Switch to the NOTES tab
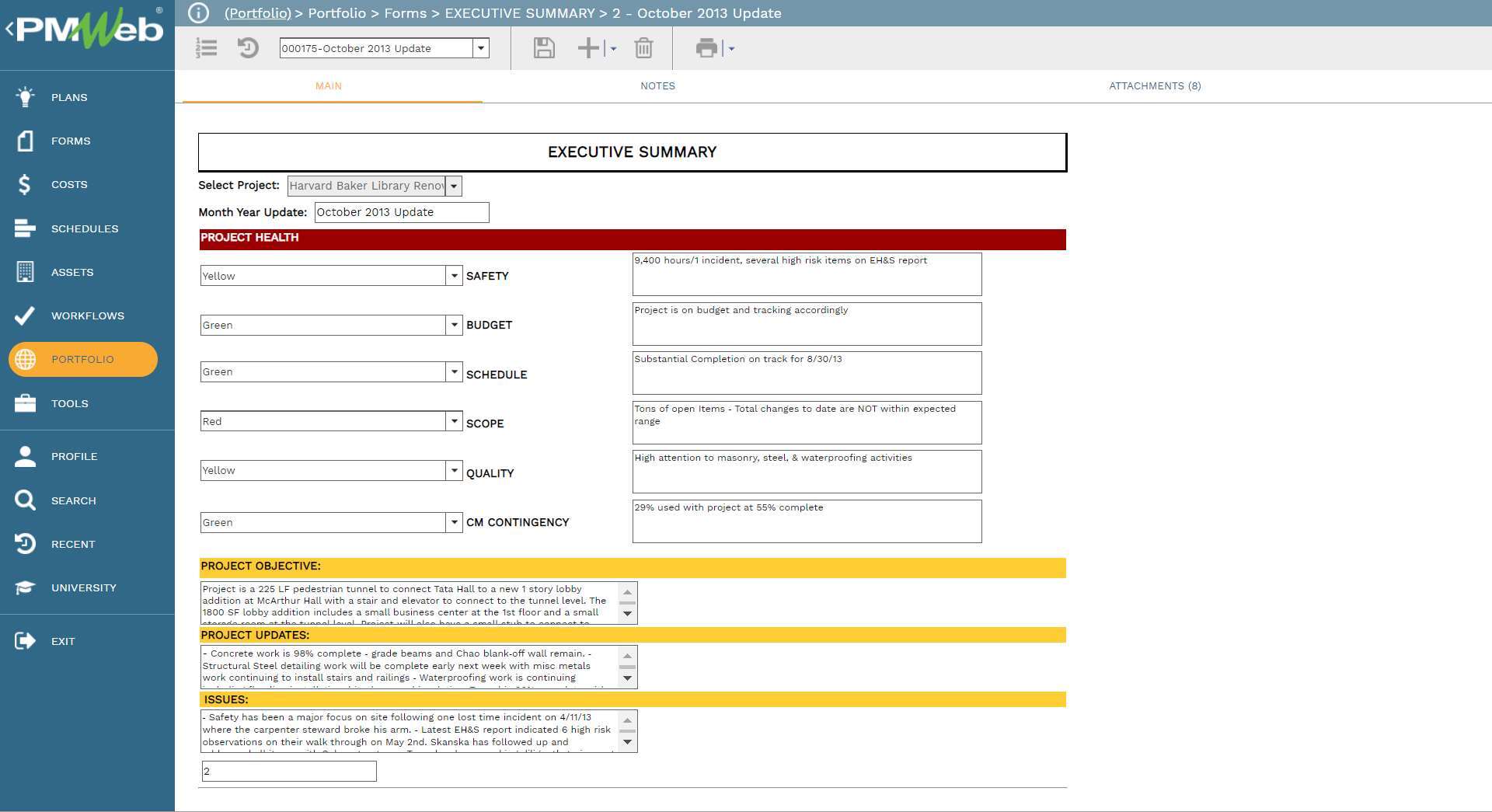This screenshot has width=1492, height=812. 657,86
